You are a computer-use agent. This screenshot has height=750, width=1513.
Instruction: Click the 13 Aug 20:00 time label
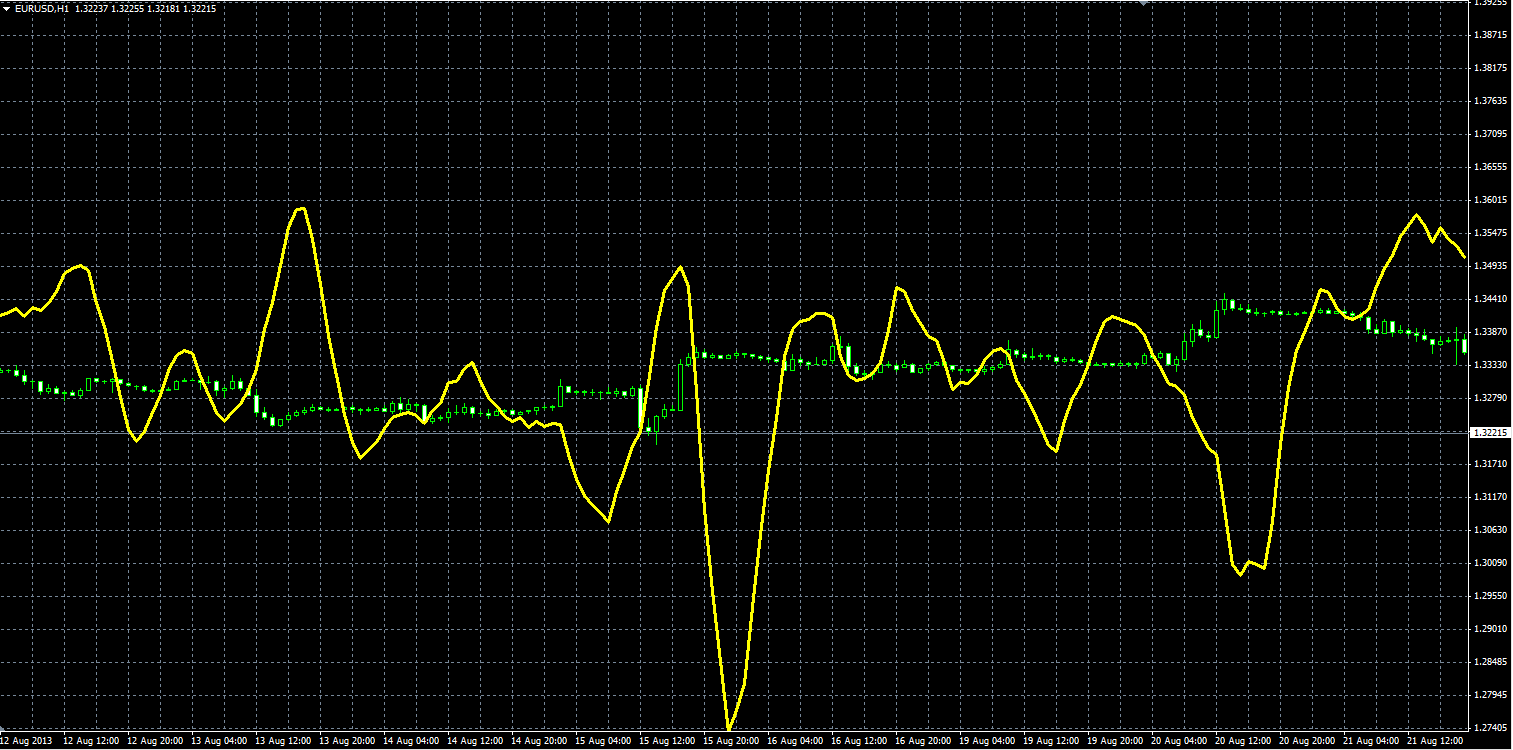347,741
